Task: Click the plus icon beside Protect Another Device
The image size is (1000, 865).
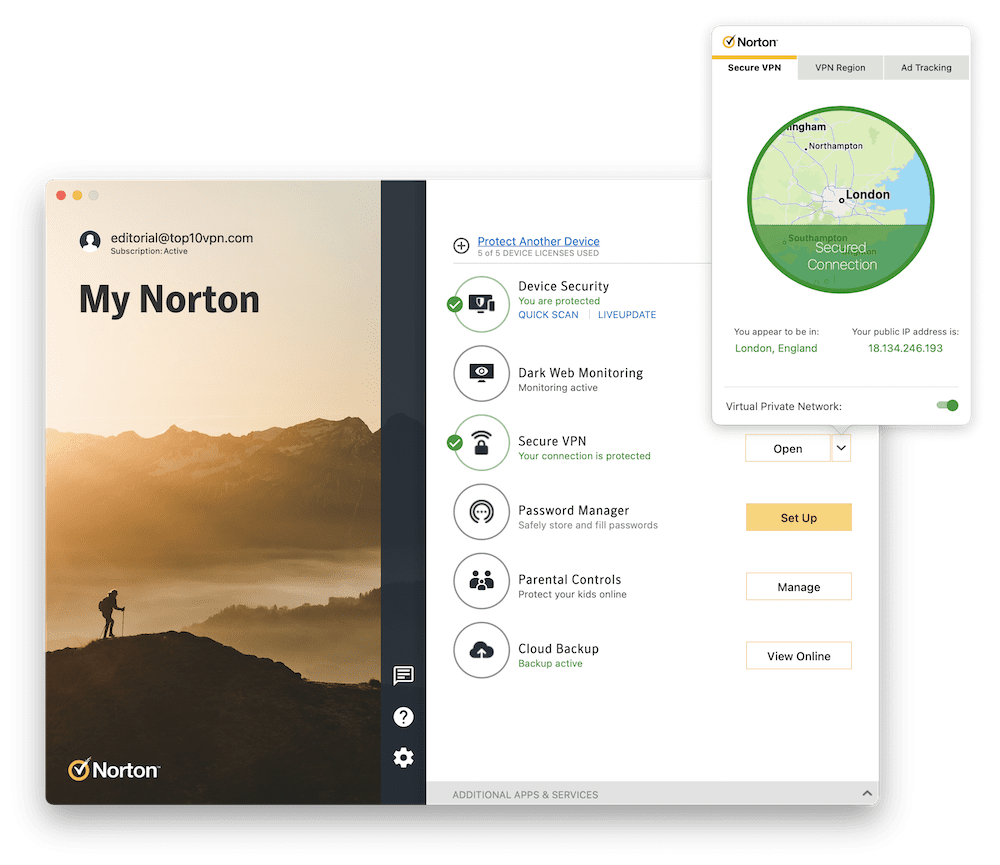Action: pos(461,246)
